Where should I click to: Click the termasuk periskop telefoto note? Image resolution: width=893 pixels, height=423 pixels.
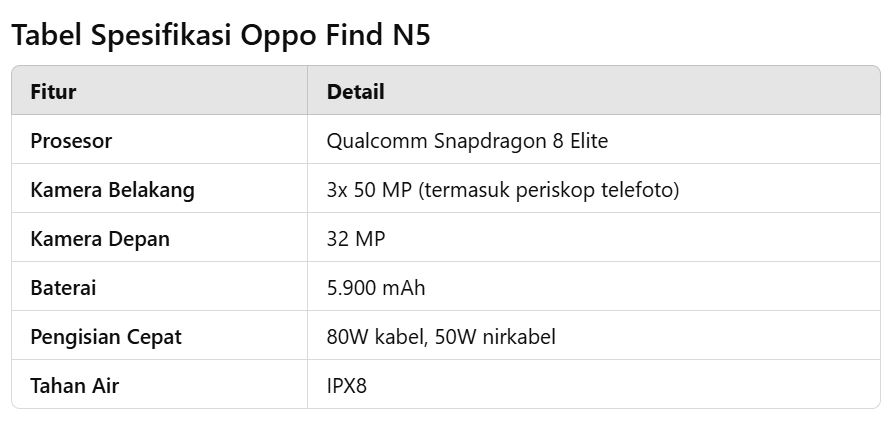coord(551,190)
